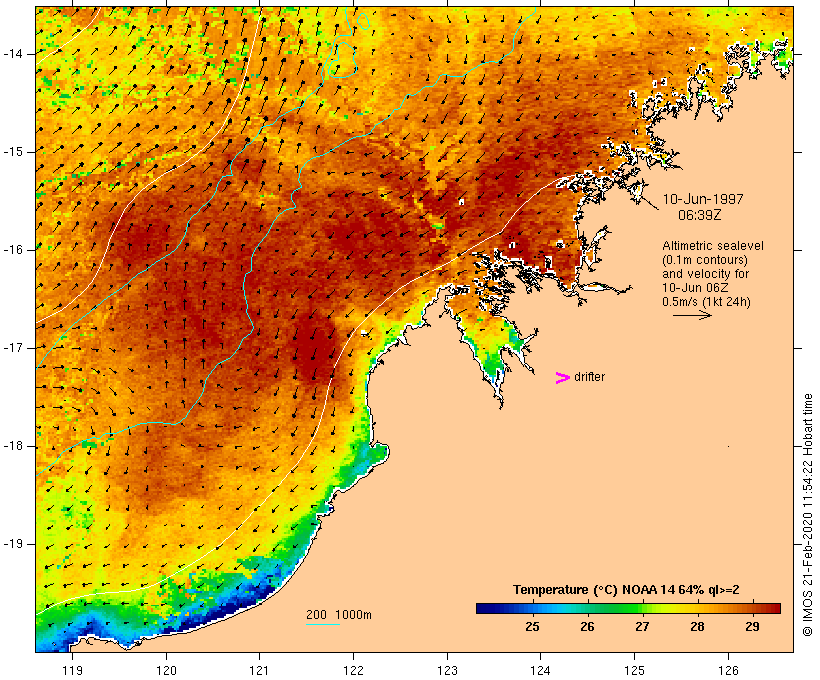Click the longitude axis label '123'
Screen dimensions: 820x680
click(x=447, y=670)
